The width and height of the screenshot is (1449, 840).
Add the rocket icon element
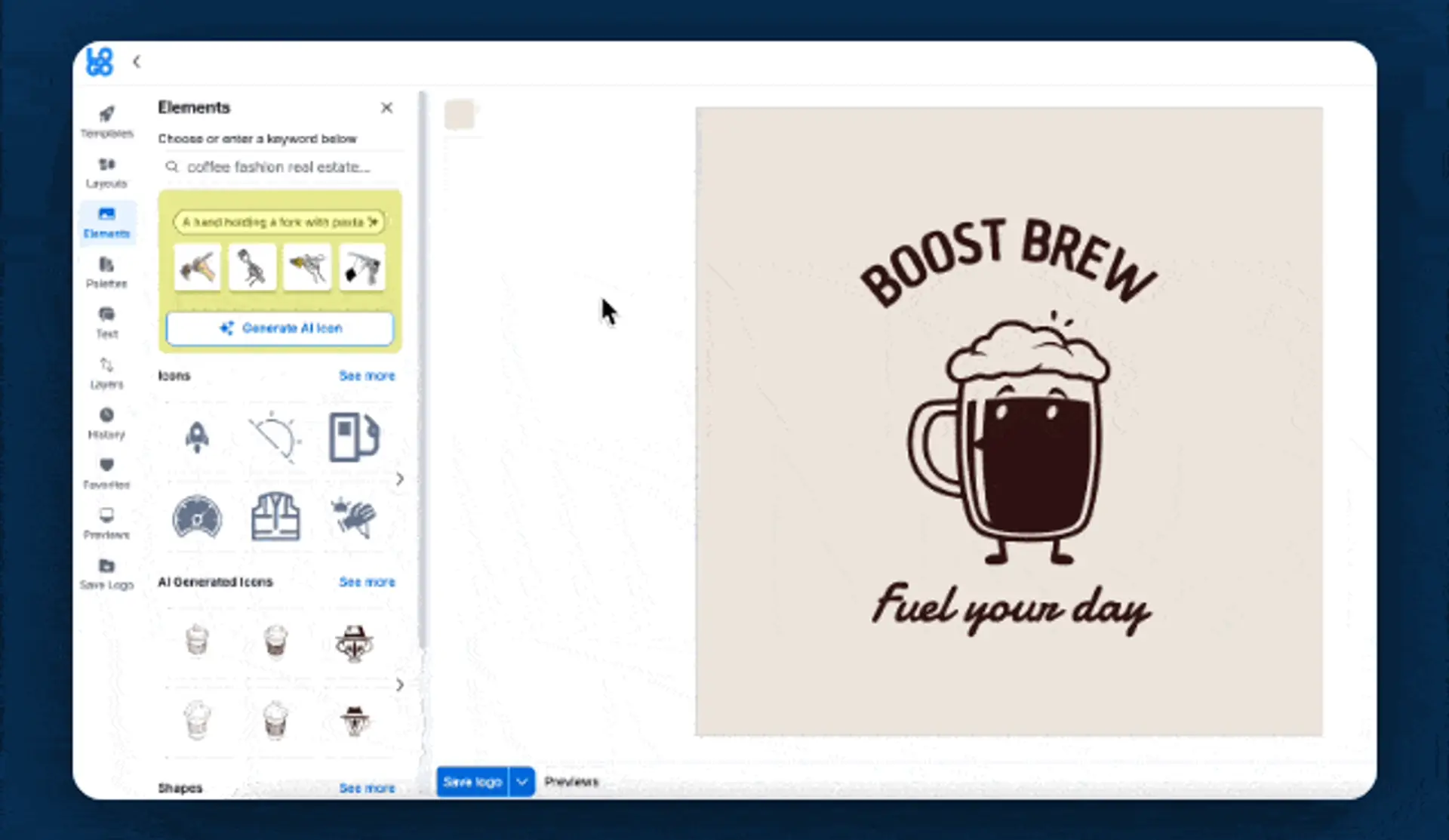coord(197,437)
